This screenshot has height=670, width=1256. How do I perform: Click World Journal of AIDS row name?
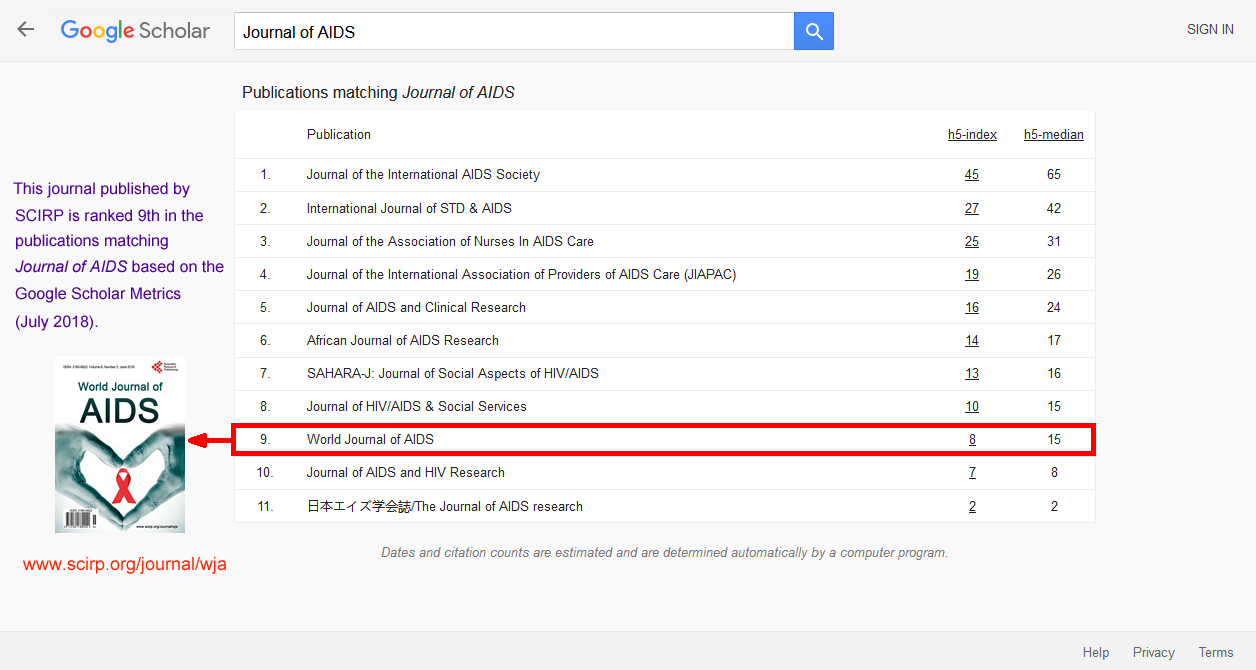coord(370,440)
